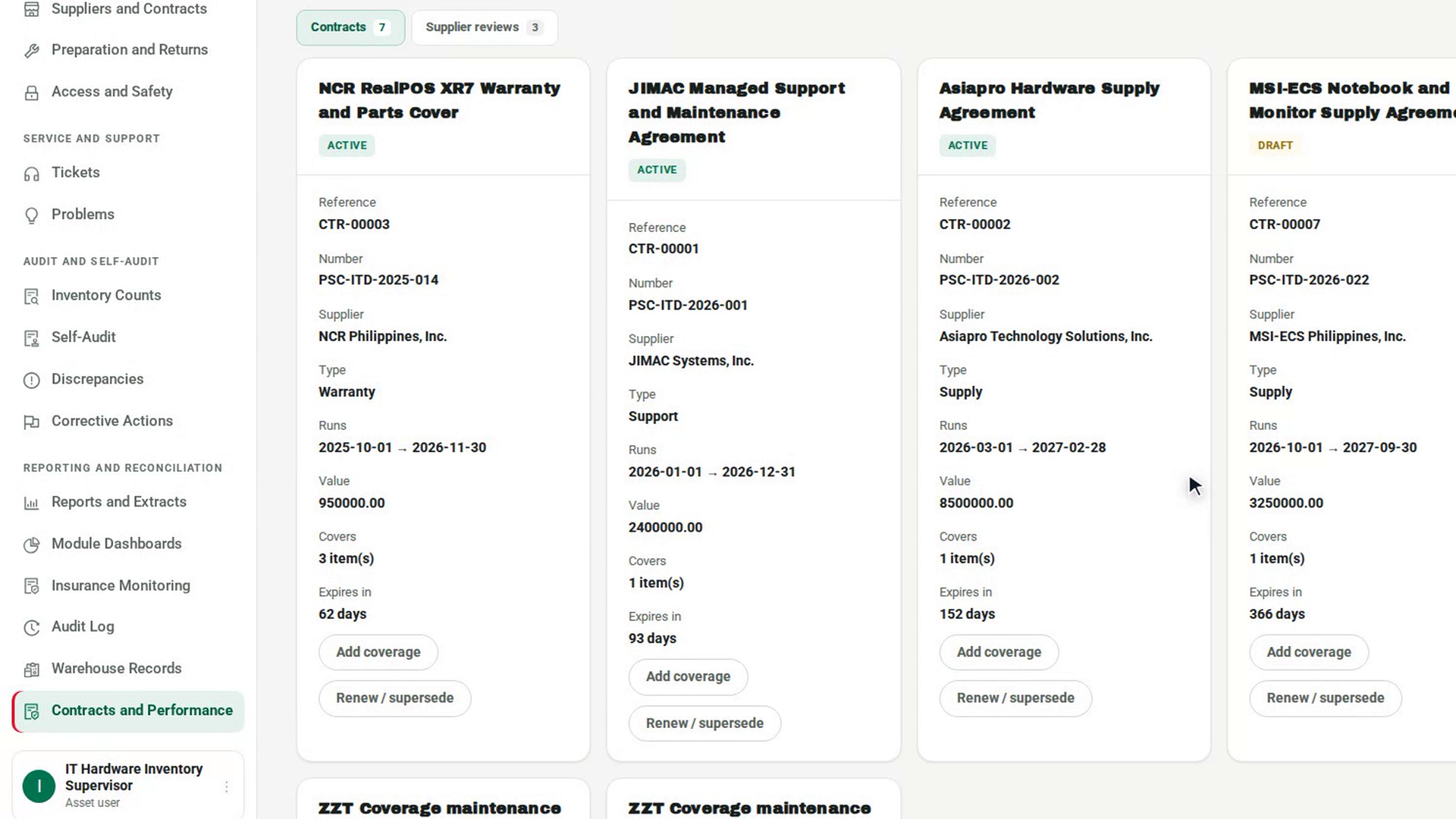Renew or supersede Asiapro Hardware Supply Agreement
Screen dimensions: 1456x819
tap(1015, 698)
